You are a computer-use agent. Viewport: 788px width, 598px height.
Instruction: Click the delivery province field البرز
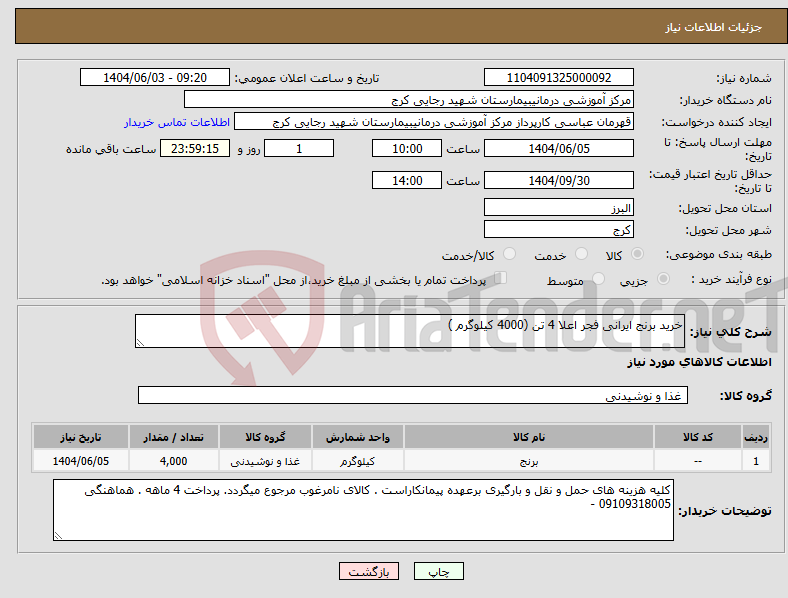pyautogui.click(x=558, y=208)
